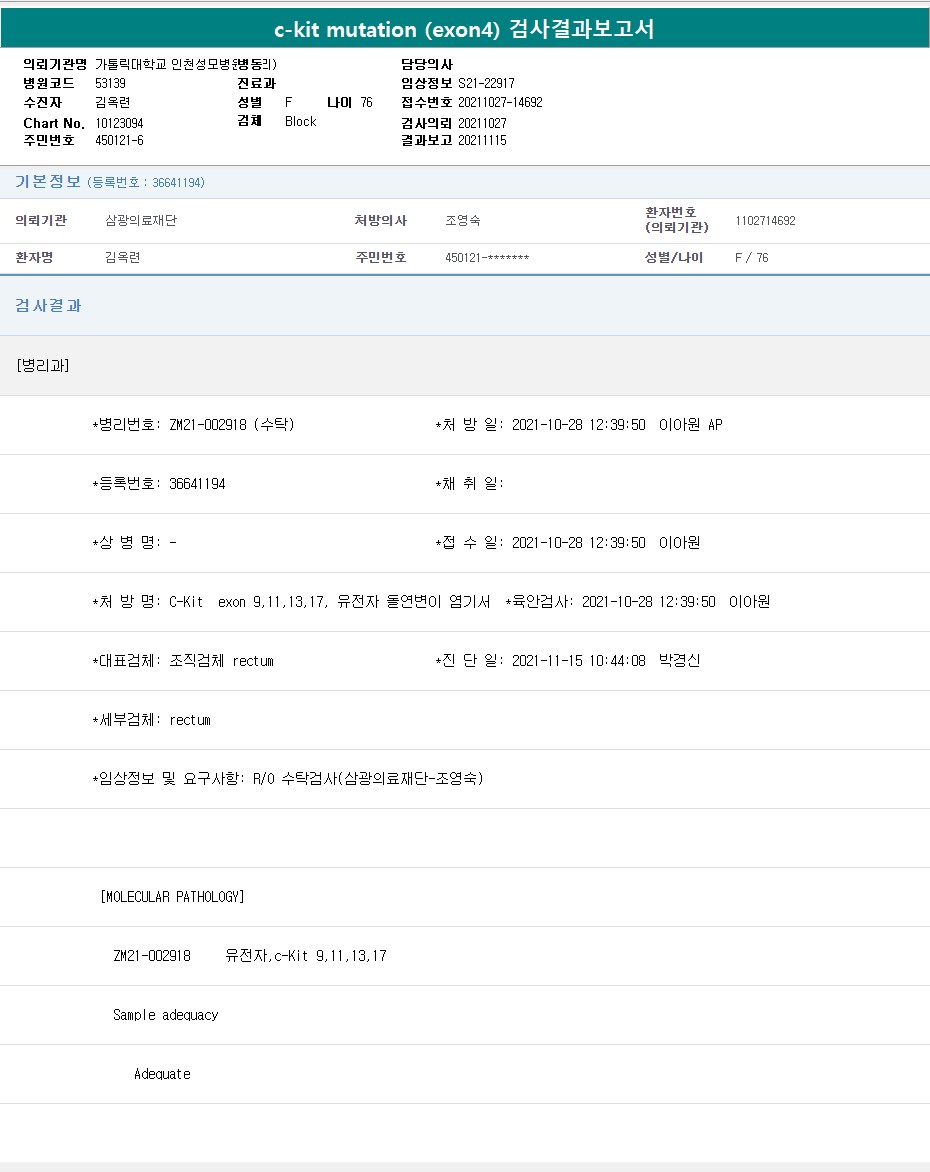
Task: Click '*대표검체: 조직검체 rectum'
Action: [x=182, y=661]
